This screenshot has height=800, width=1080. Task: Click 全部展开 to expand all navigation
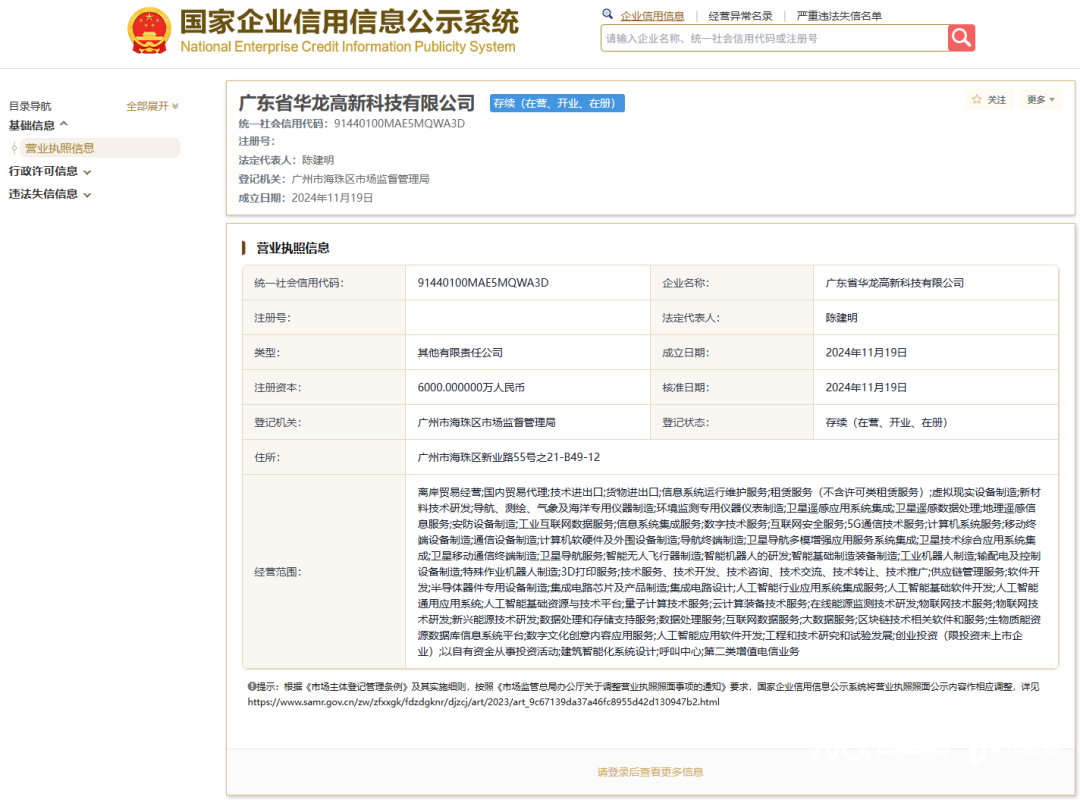(x=152, y=106)
